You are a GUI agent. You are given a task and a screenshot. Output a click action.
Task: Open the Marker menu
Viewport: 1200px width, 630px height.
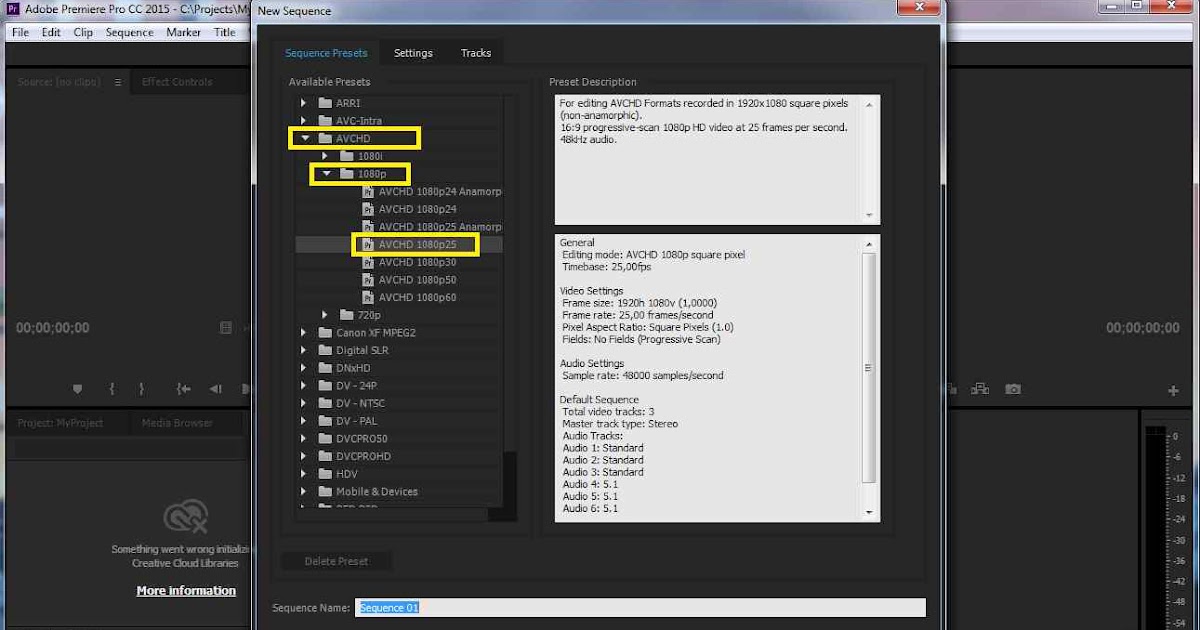(x=184, y=32)
